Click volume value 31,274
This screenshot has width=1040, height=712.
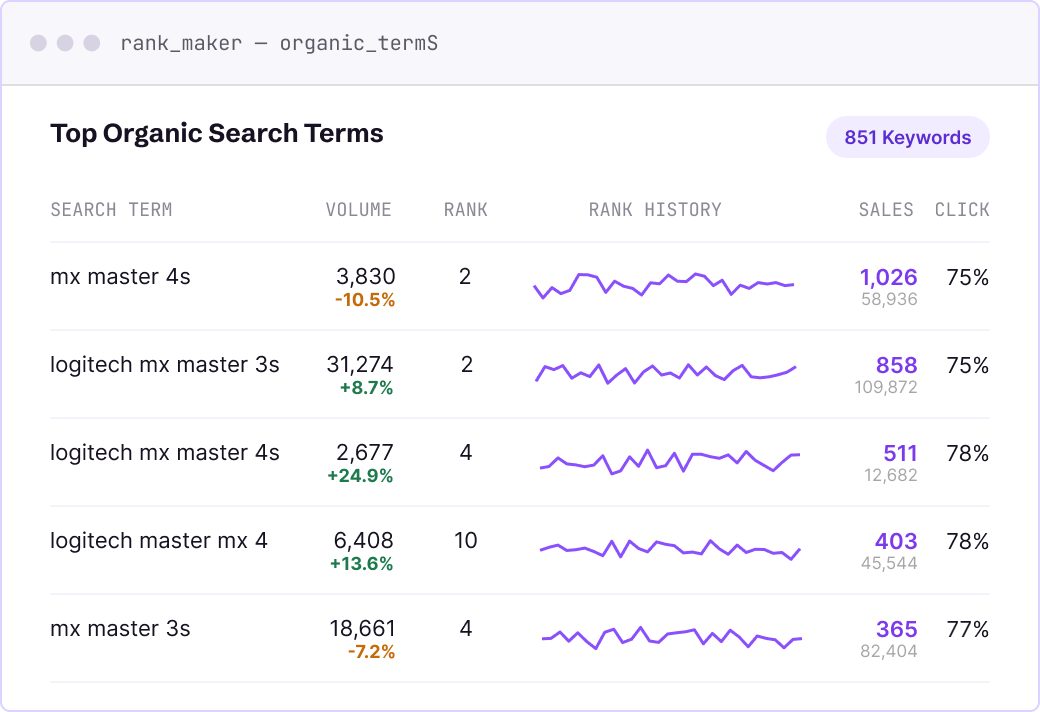[x=359, y=365]
